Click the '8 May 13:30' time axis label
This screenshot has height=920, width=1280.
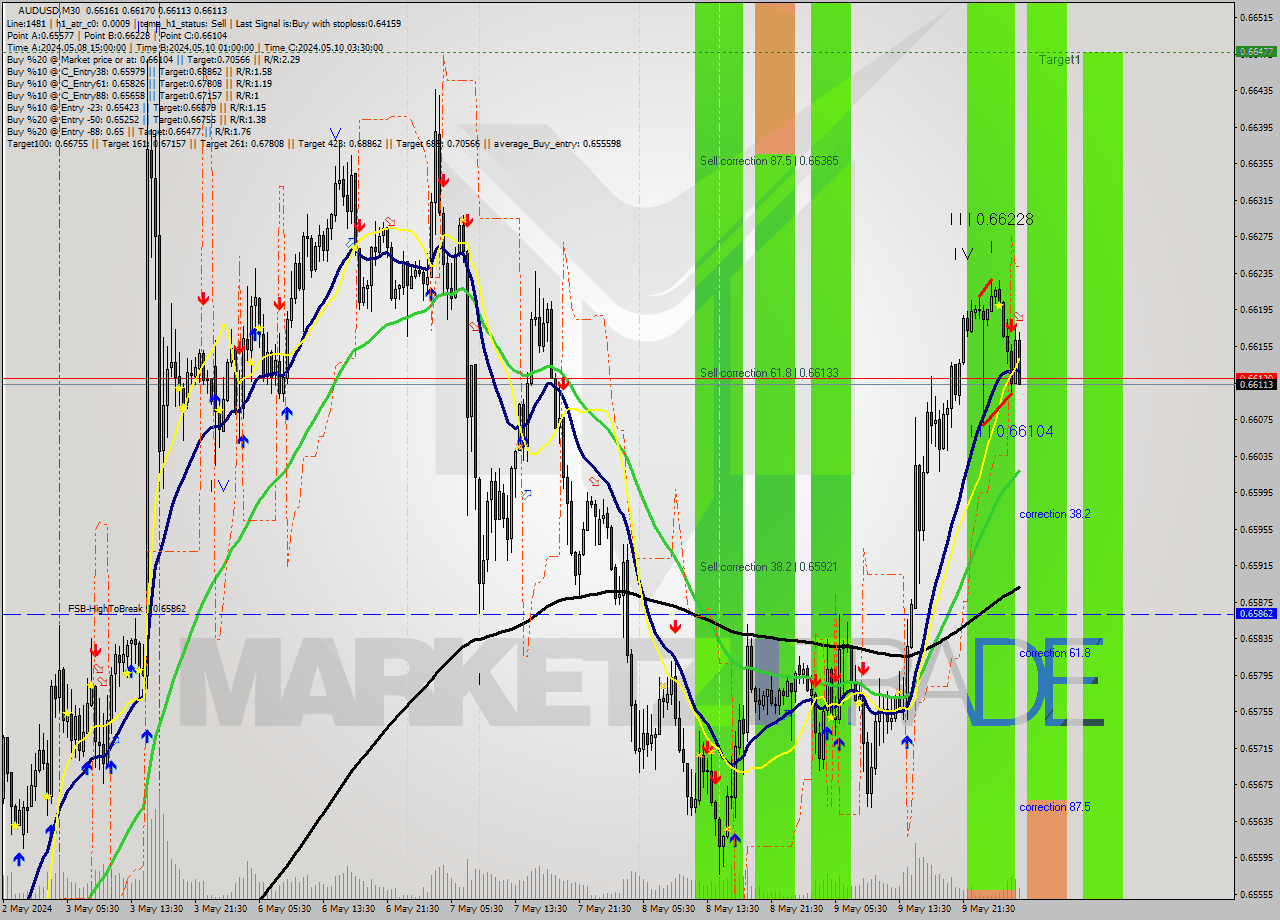click(x=733, y=909)
